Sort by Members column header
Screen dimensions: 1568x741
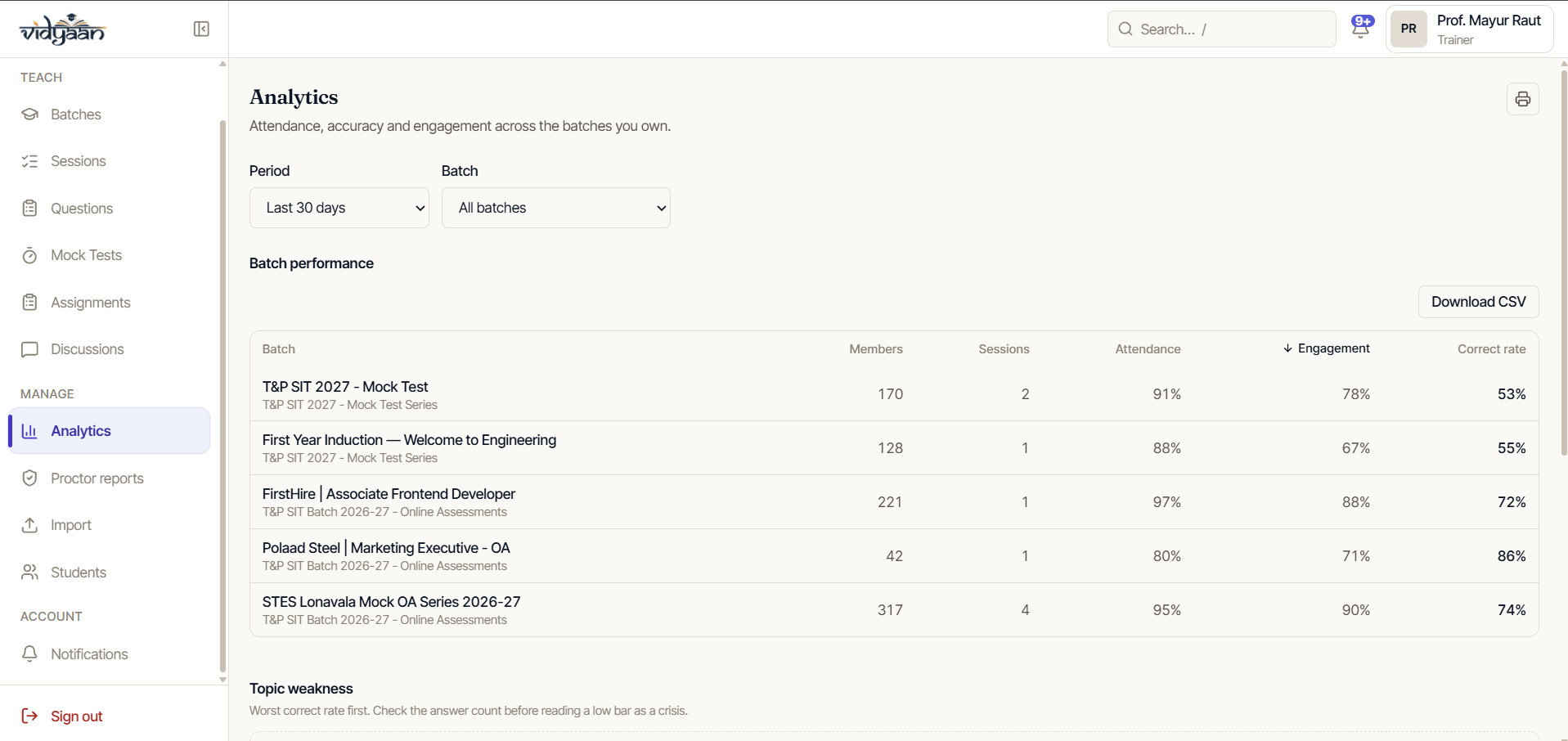[876, 349]
